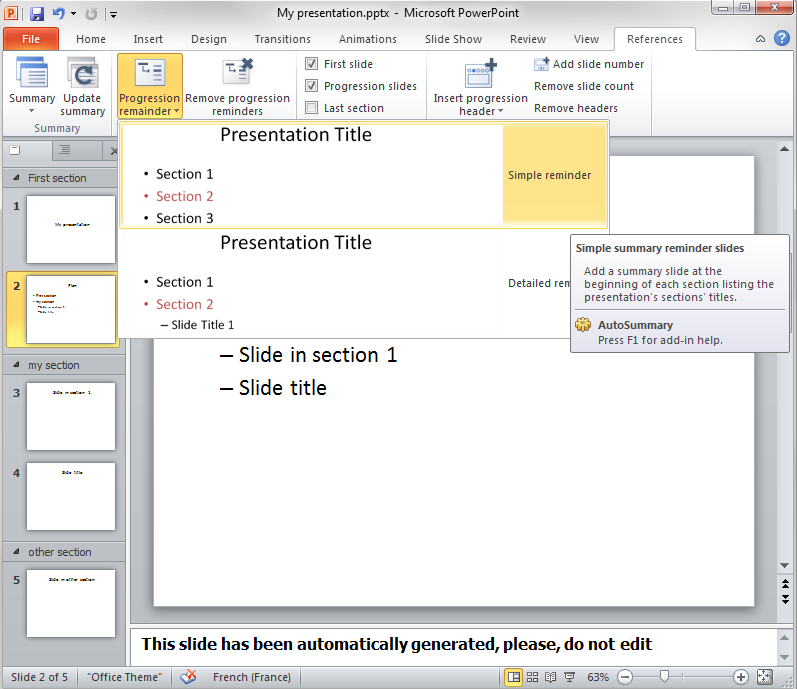The width and height of the screenshot is (797, 689).
Task: Click the French (France) language indicator
Action: tap(252, 677)
